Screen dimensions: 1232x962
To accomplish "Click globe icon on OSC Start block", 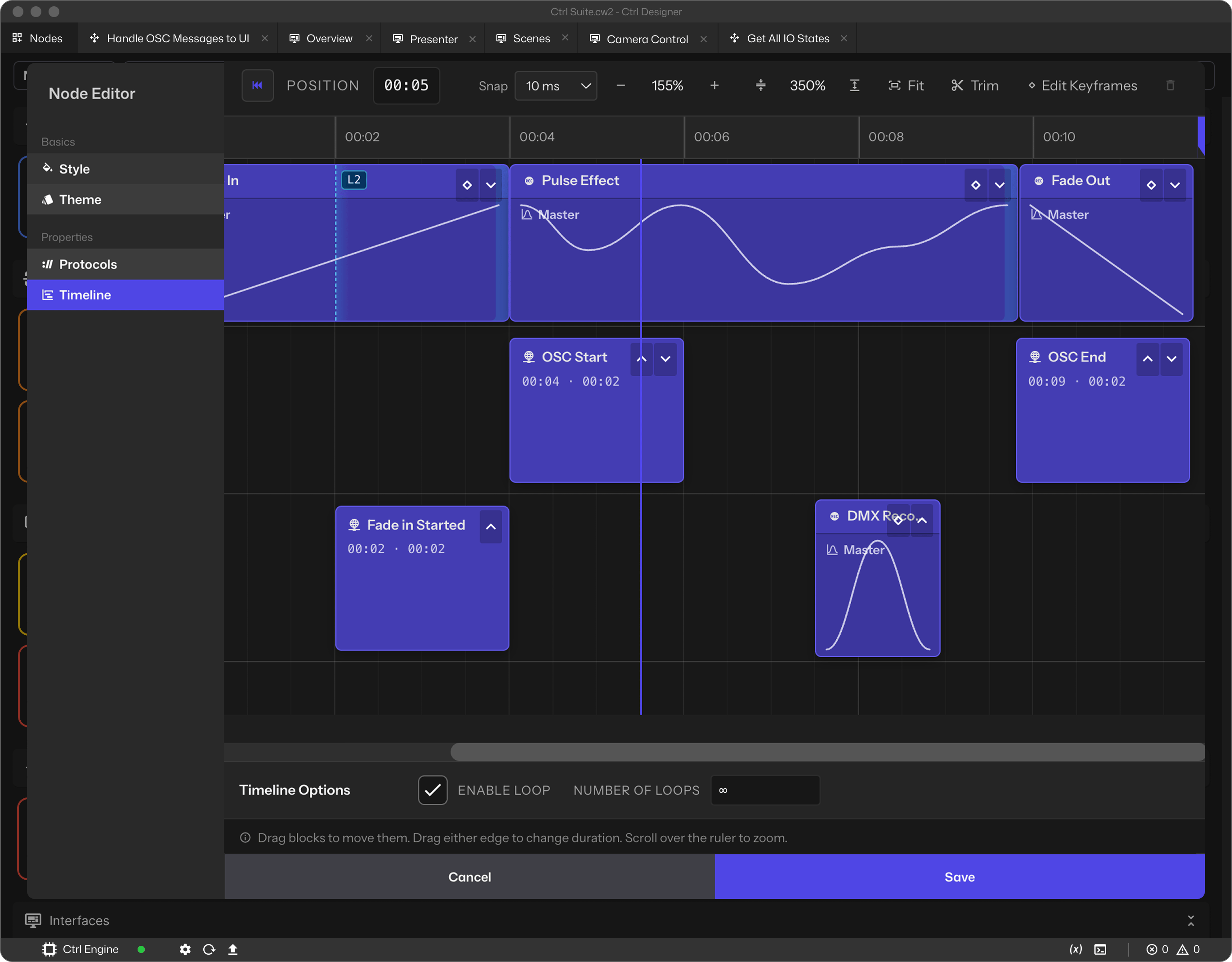I will click(529, 357).
